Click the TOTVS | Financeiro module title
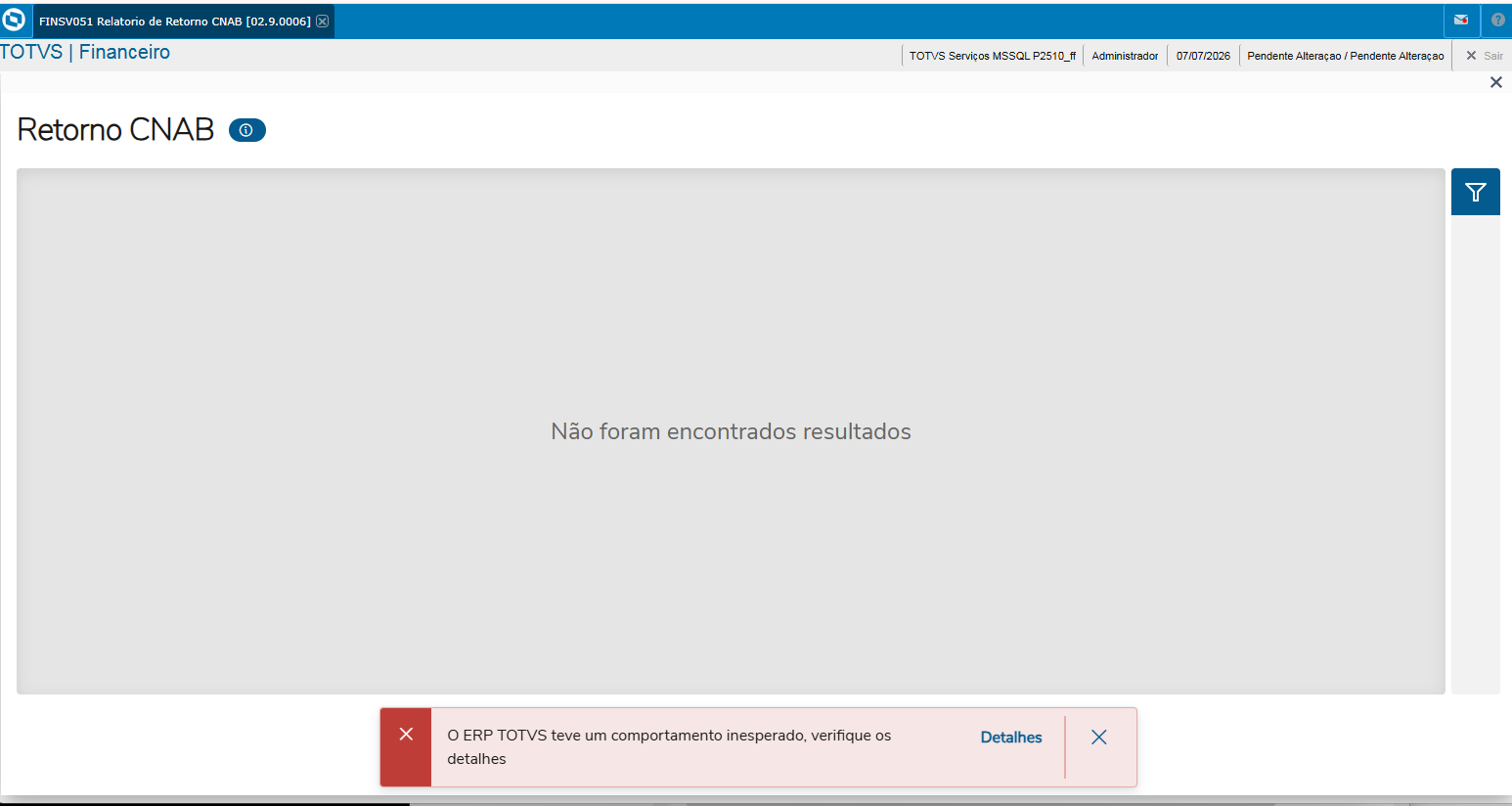This screenshot has width=1512, height=806. (x=85, y=53)
